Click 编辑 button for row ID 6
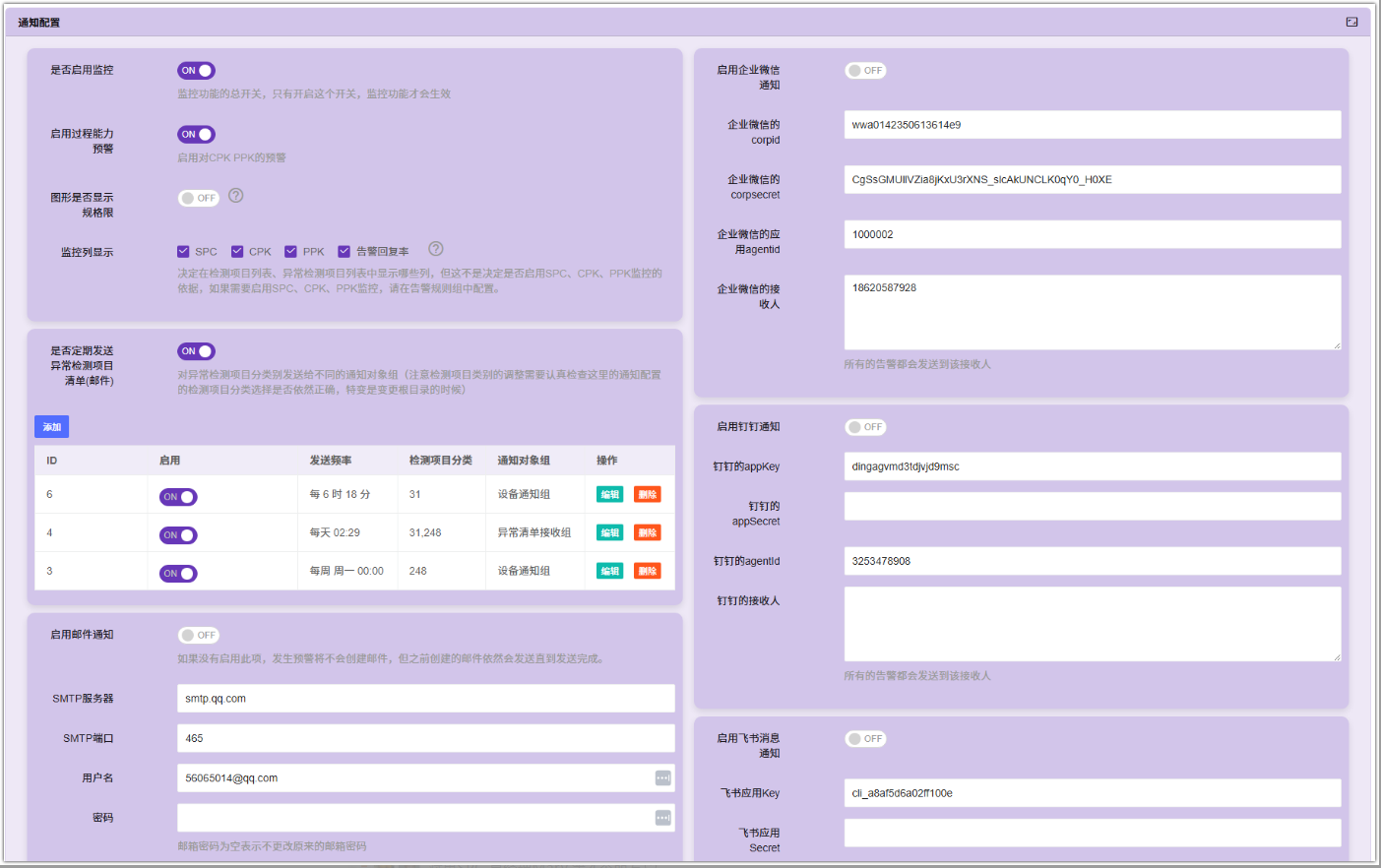 pyautogui.click(x=609, y=495)
